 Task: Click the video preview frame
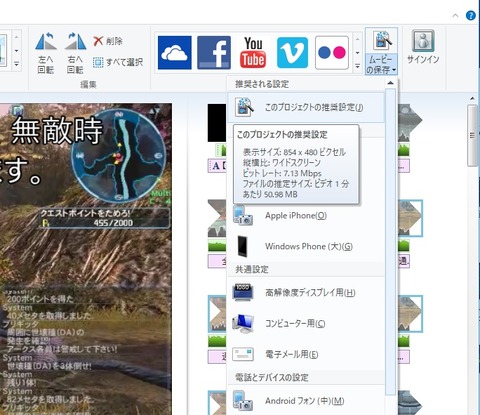[x=86, y=259]
